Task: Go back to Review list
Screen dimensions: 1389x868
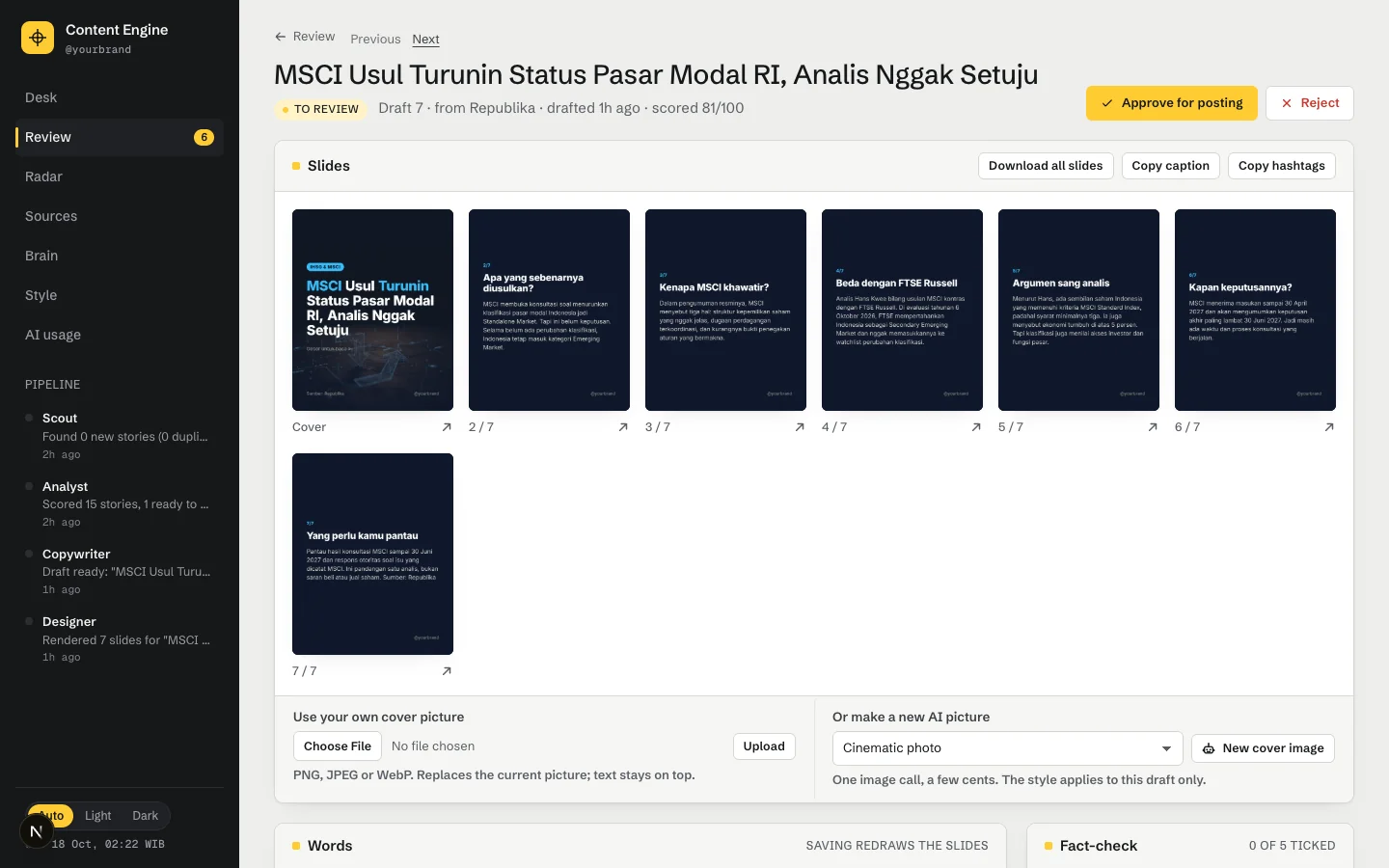Action: 305,37
